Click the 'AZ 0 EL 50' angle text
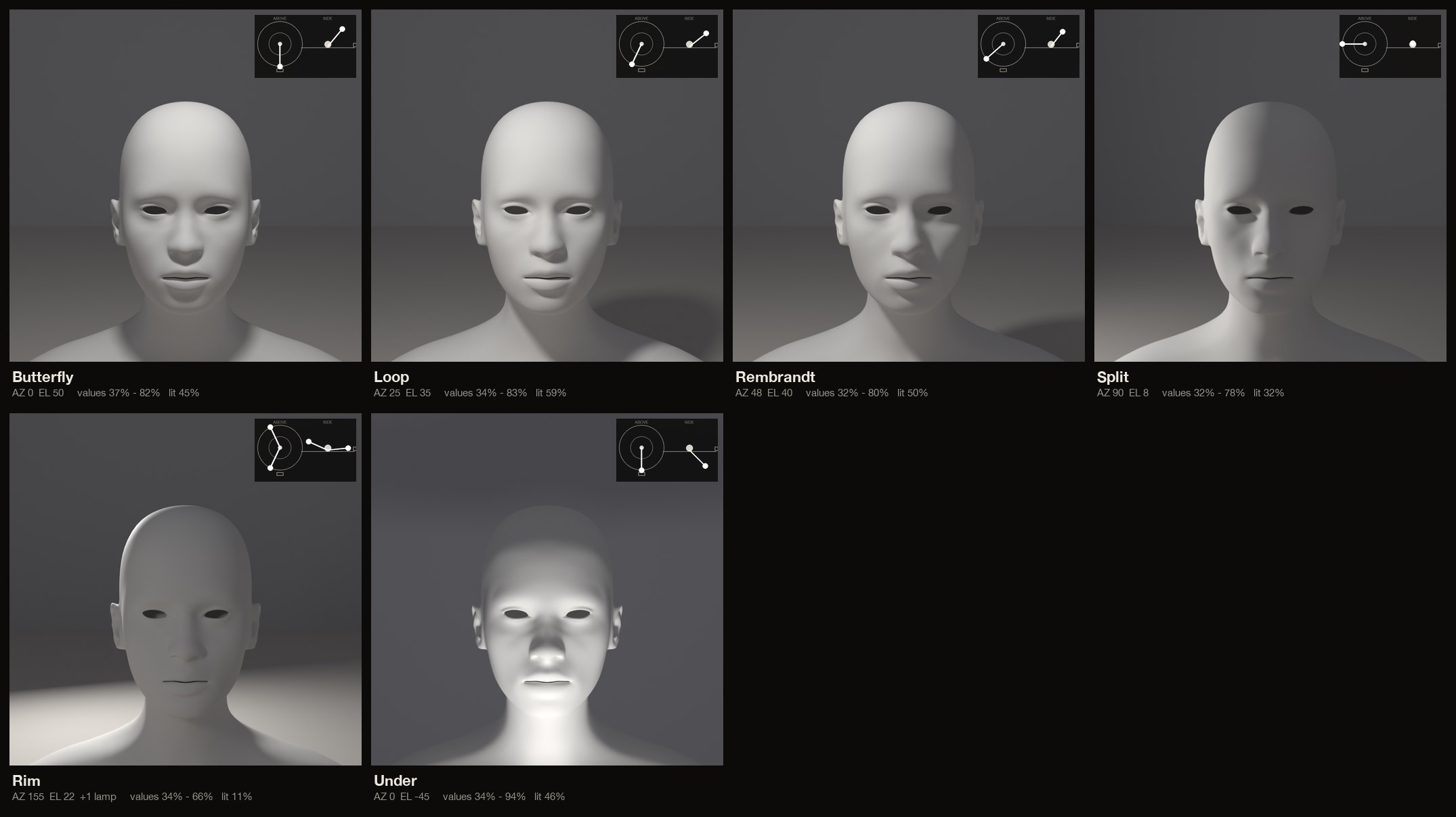The width and height of the screenshot is (1456, 817). tap(38, 393)
